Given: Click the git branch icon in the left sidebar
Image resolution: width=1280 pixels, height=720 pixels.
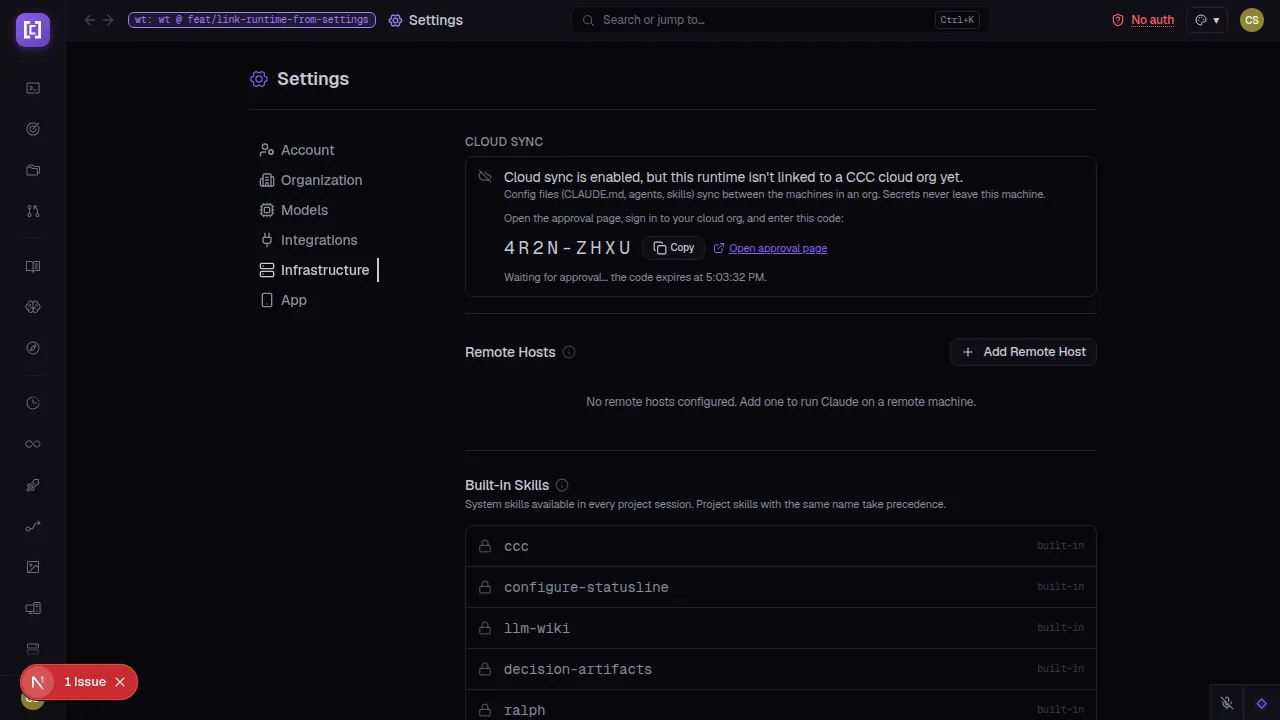Looking at the screenshot, I should tap(33, 211).
